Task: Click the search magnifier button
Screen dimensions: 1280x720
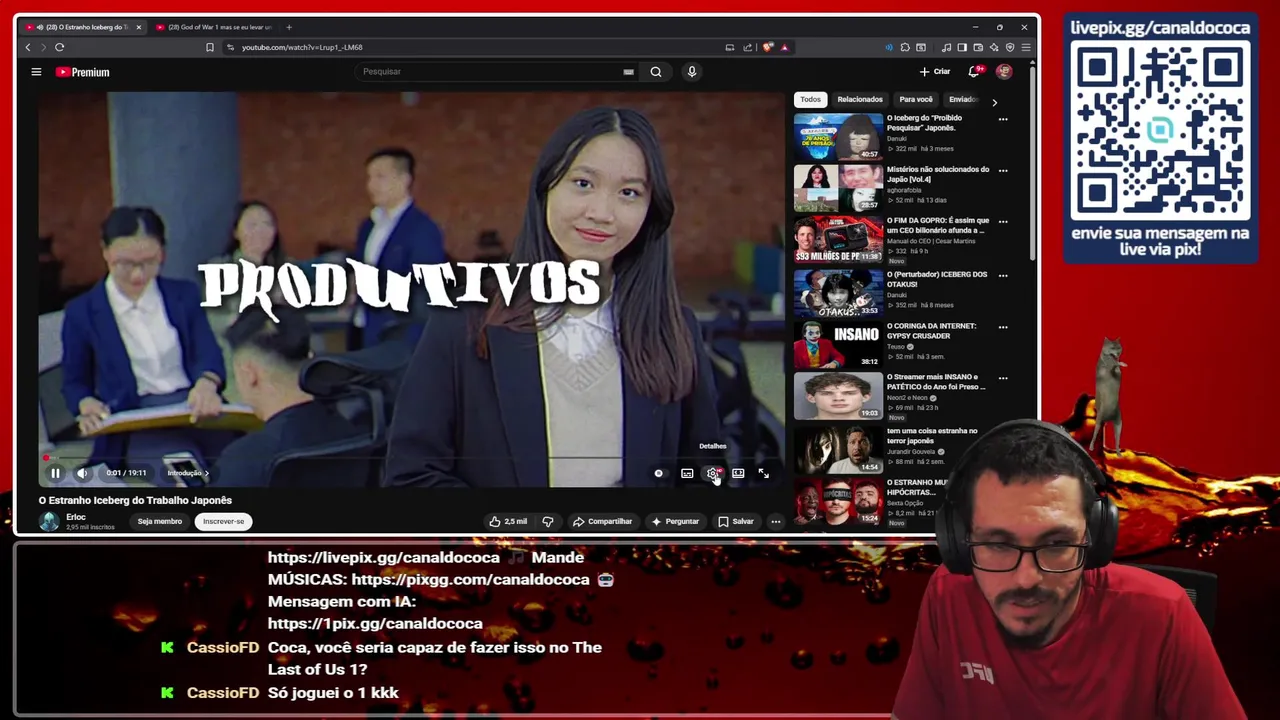Action: coord(656,72)
